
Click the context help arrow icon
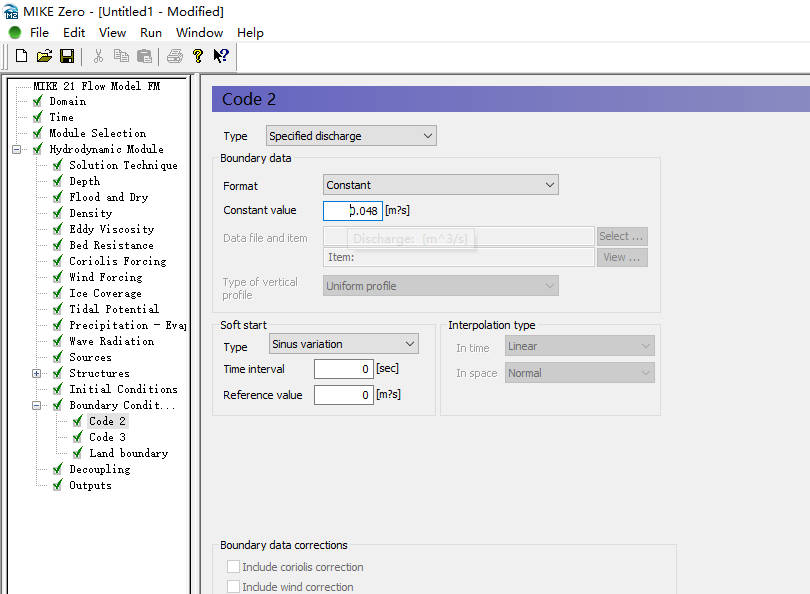coord(221,56)
